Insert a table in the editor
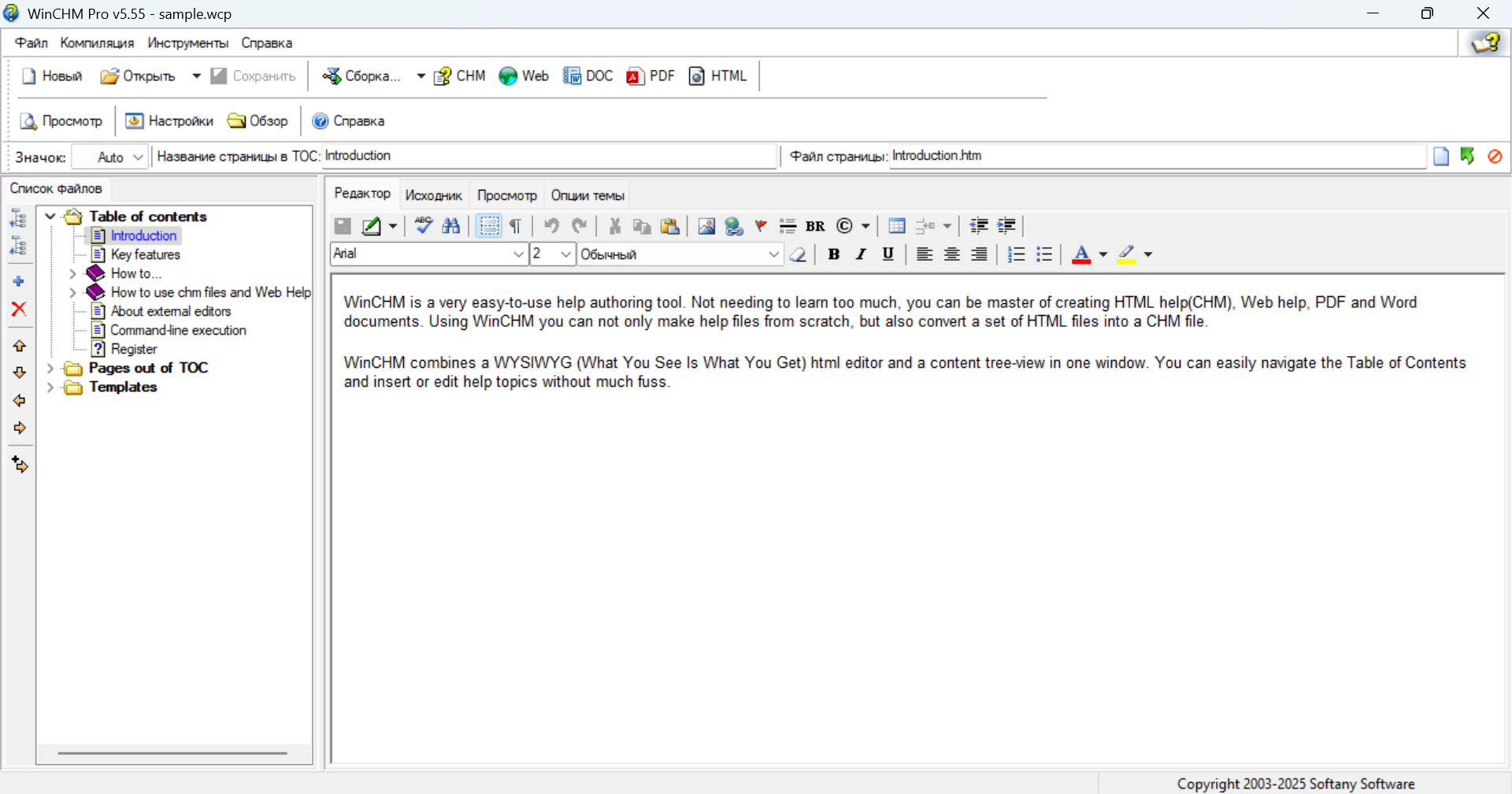This screenshot has height=794, width=1512. (x=896, y=226)
